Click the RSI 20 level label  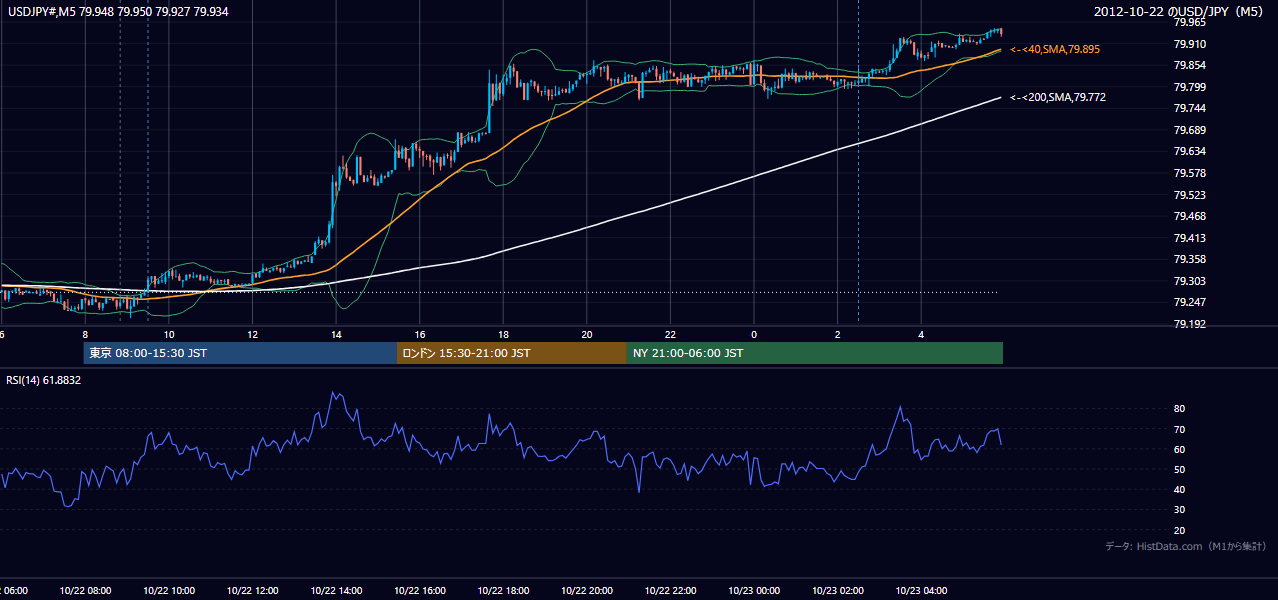click(x=1179, y=530)
